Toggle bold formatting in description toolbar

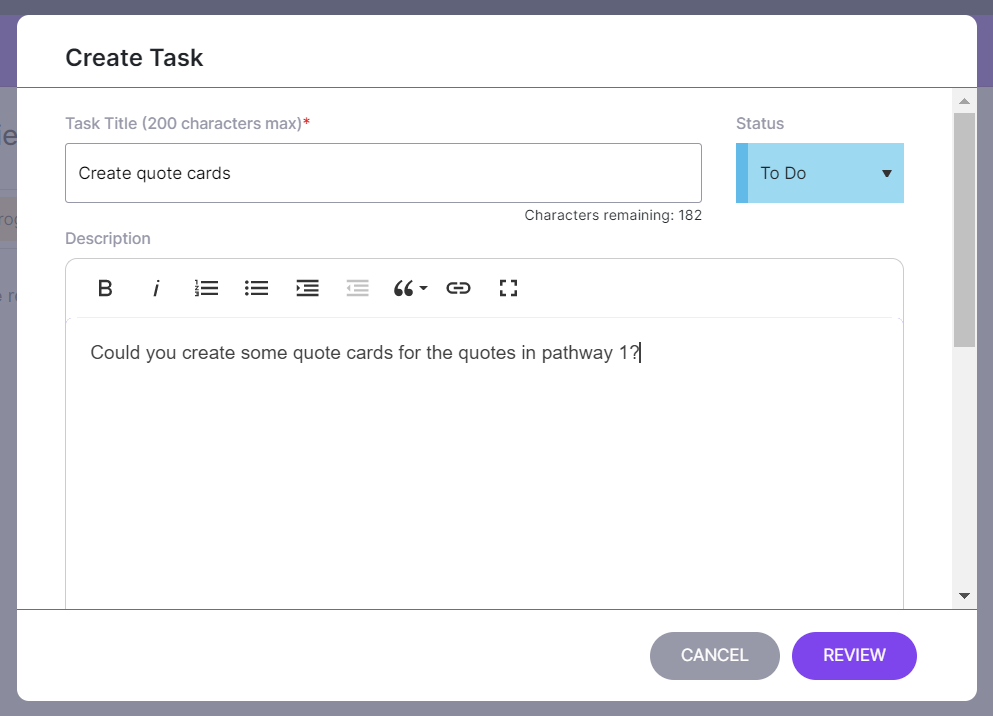point(105,289)
